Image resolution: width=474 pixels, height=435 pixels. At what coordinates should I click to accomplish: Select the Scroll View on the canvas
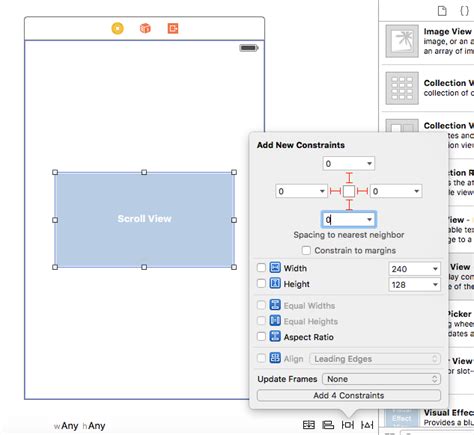click(x=144, y=220)
